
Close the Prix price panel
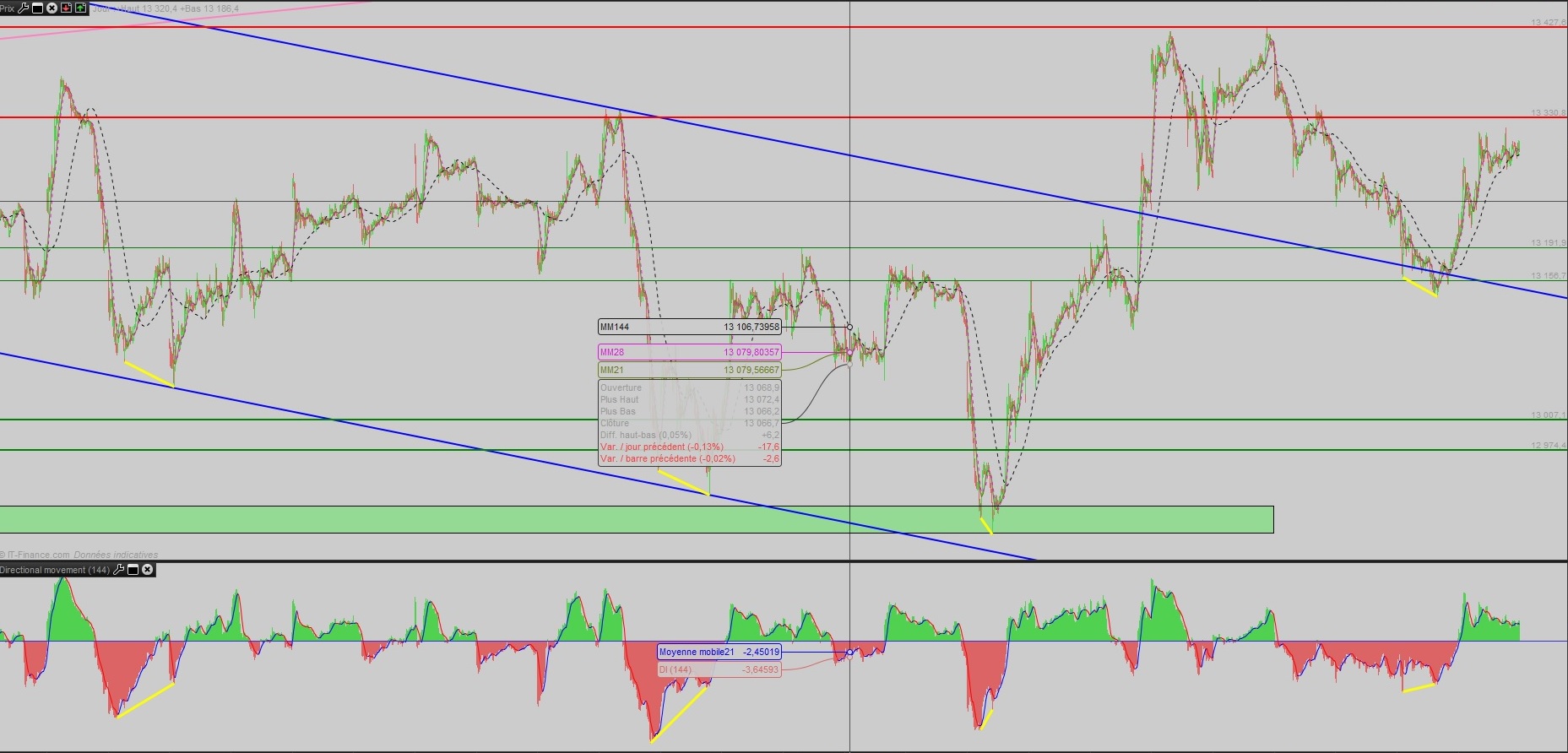coord(52,8)
